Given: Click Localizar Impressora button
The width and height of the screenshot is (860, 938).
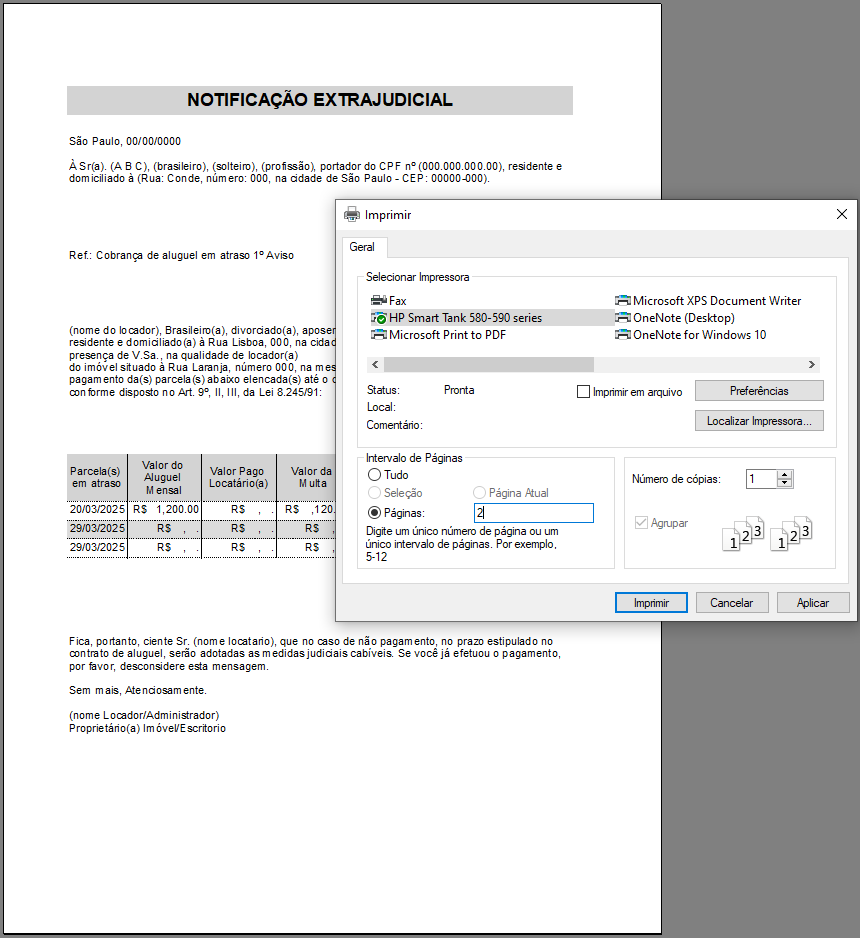Looking at the screenshot, I should [759, 421].
